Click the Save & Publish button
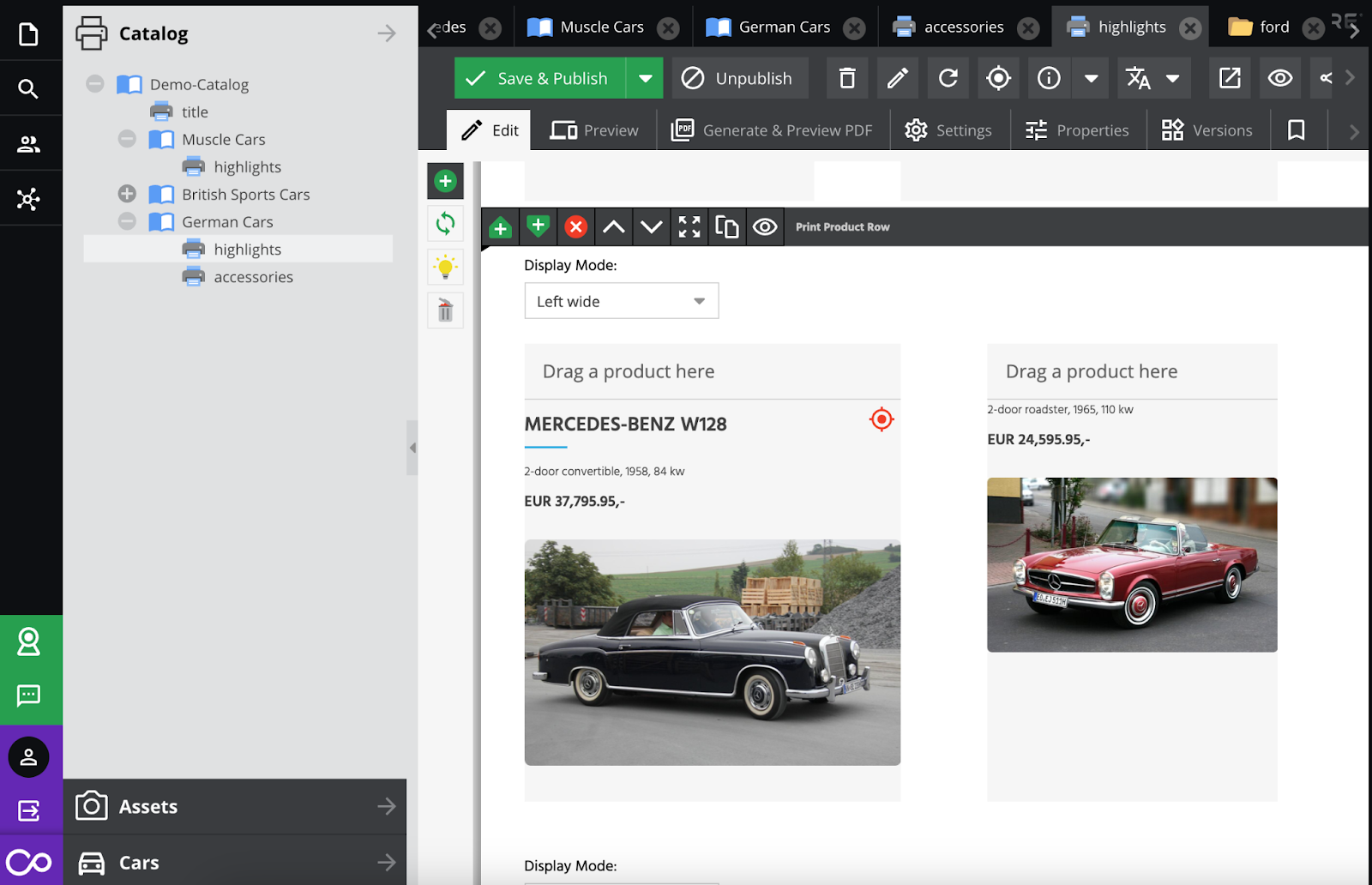 tap(539, 79)
